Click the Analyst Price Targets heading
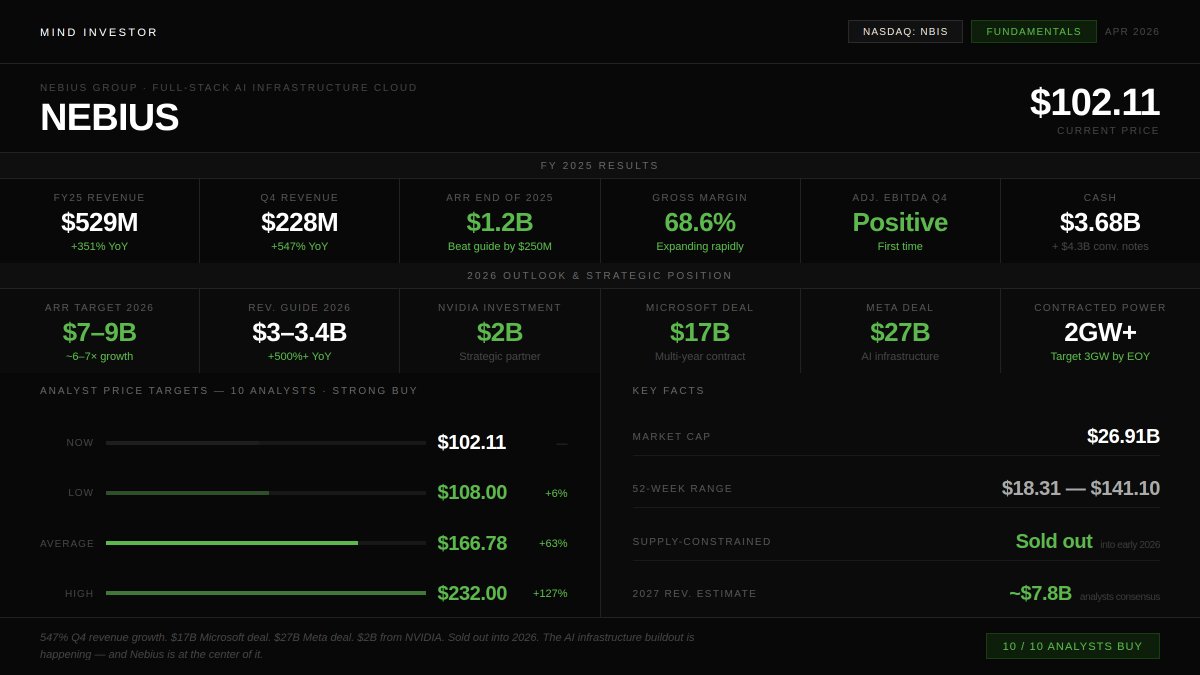Image resolution: width=1200 pixels, height=675 pixels. (229, 391)
